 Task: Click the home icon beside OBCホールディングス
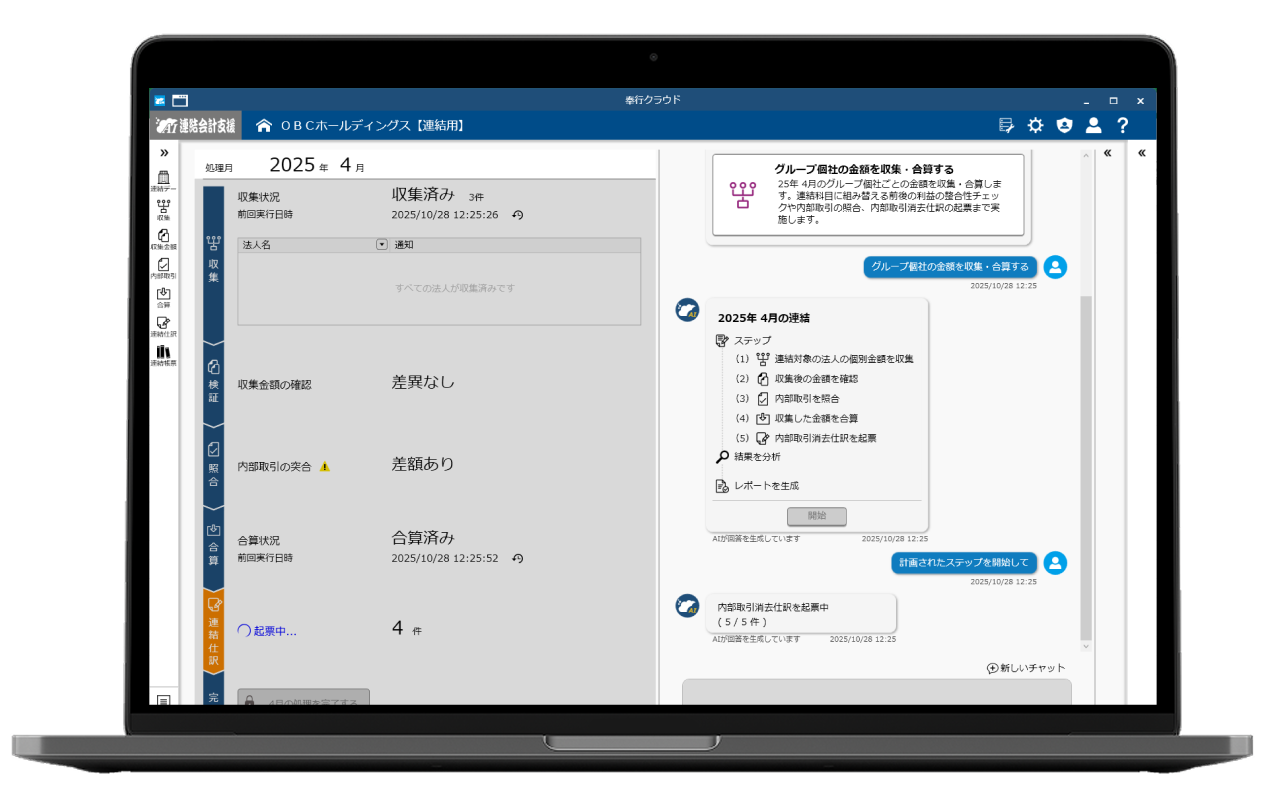click(264, 125)
